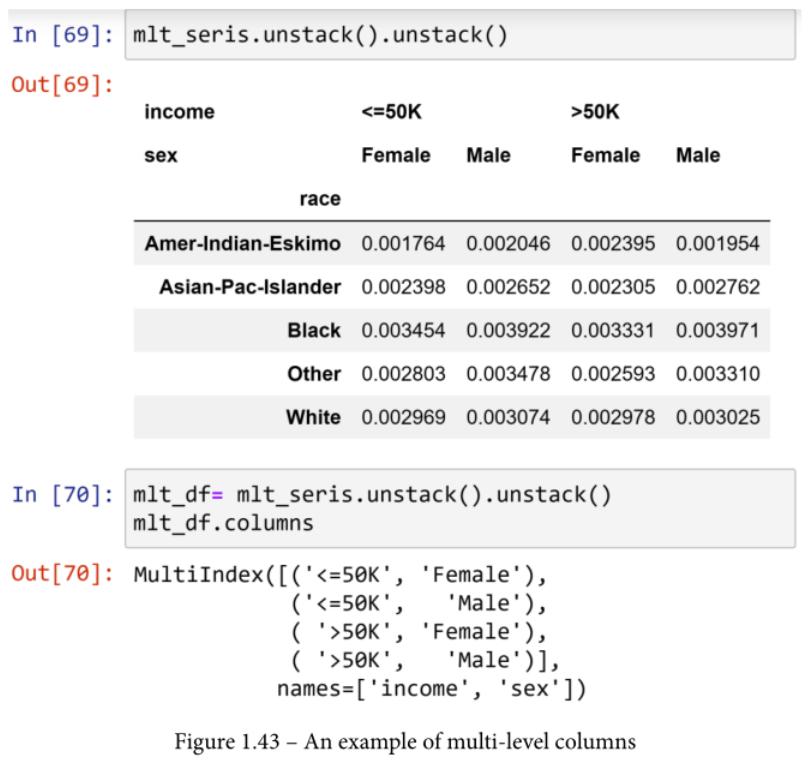Click the >50K income column header
The height and width of the screenshot is (758, 806).
click(595, 112)
